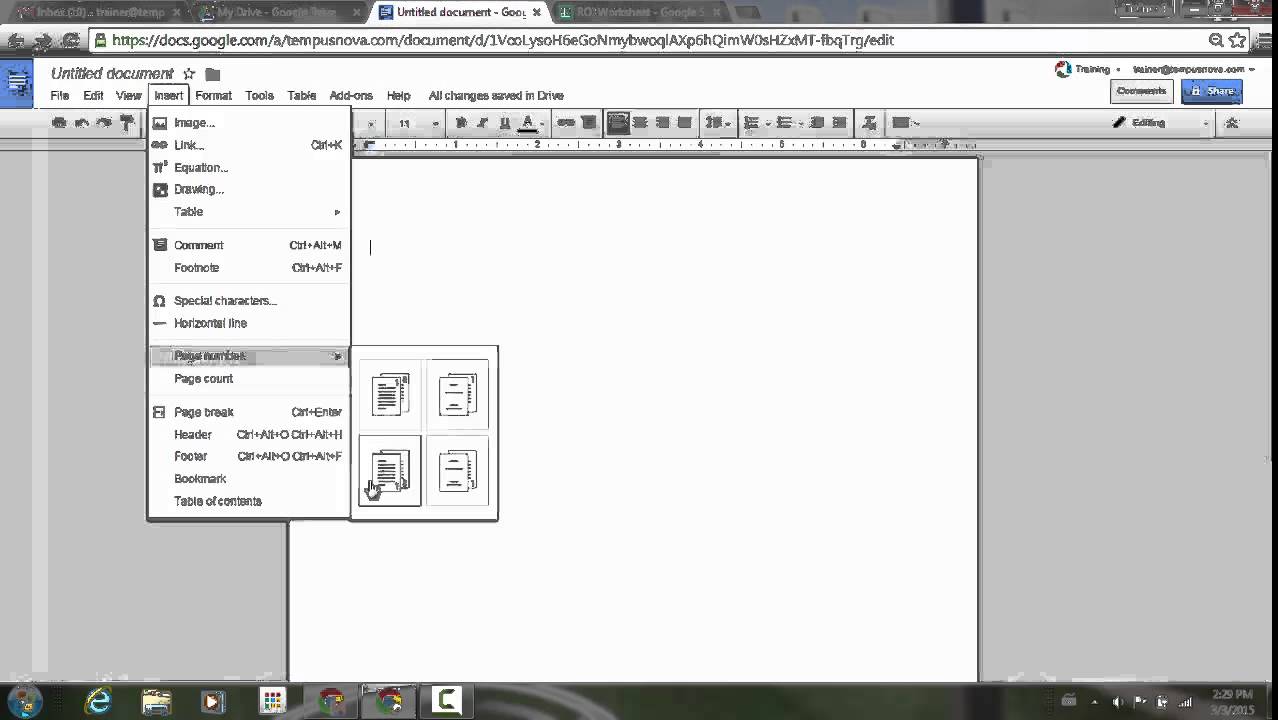Collapse the menus with the toolbar chevron icon

pos(1232,123)
